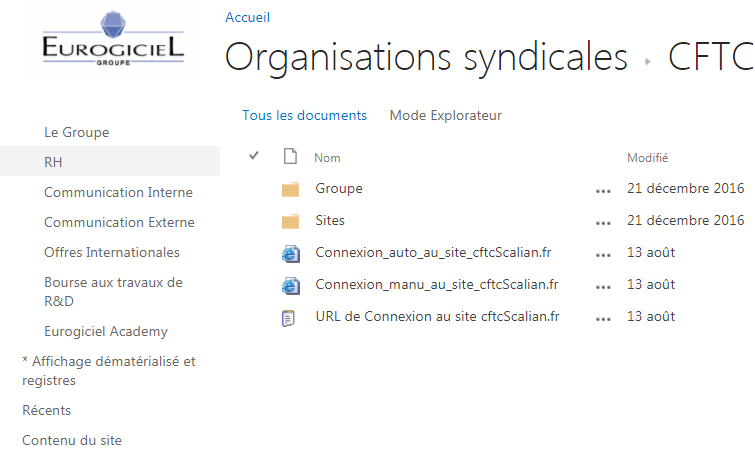Open Communication Interne navigation item
The height and width of the screenshot is (456, 755).
[118, 193]
